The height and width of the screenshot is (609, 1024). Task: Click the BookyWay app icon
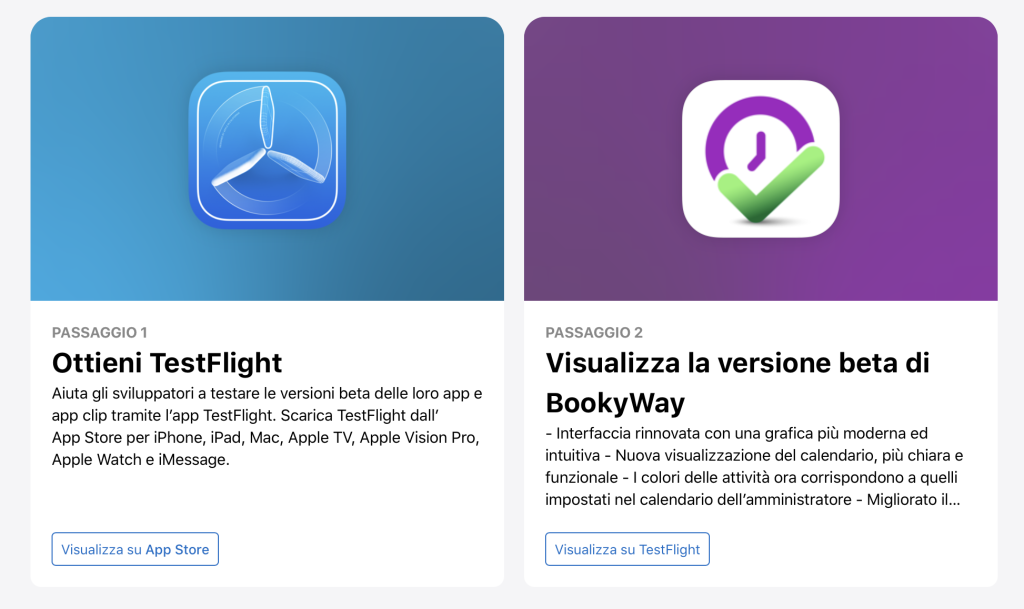pyautogui.click(x=761, y=159)
